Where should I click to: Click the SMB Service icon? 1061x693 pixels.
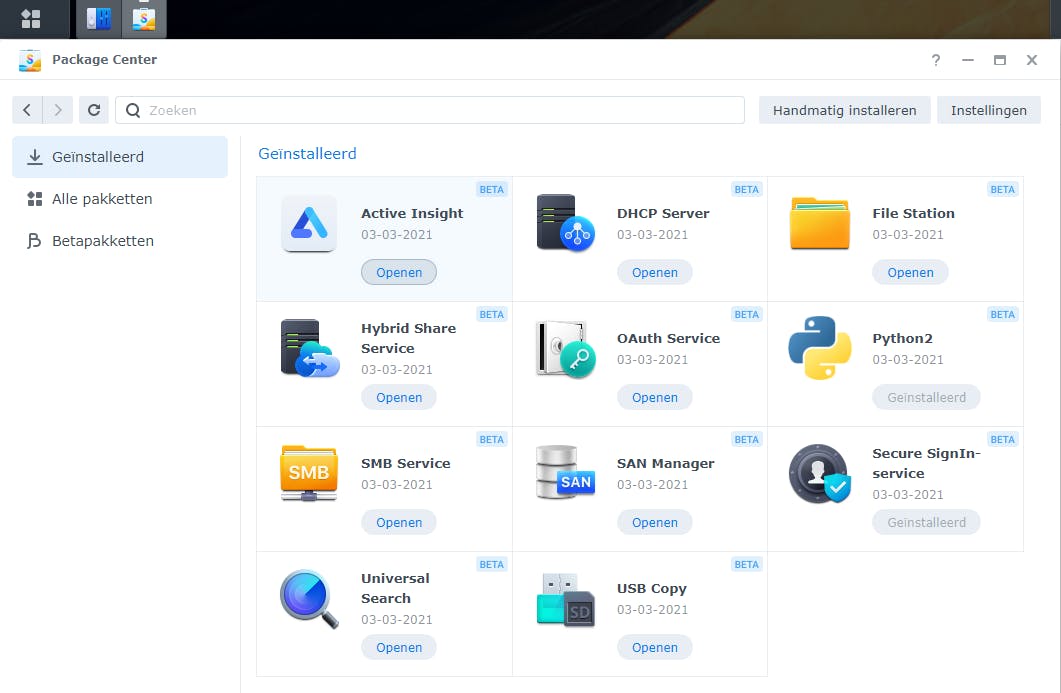pos(309,473)
